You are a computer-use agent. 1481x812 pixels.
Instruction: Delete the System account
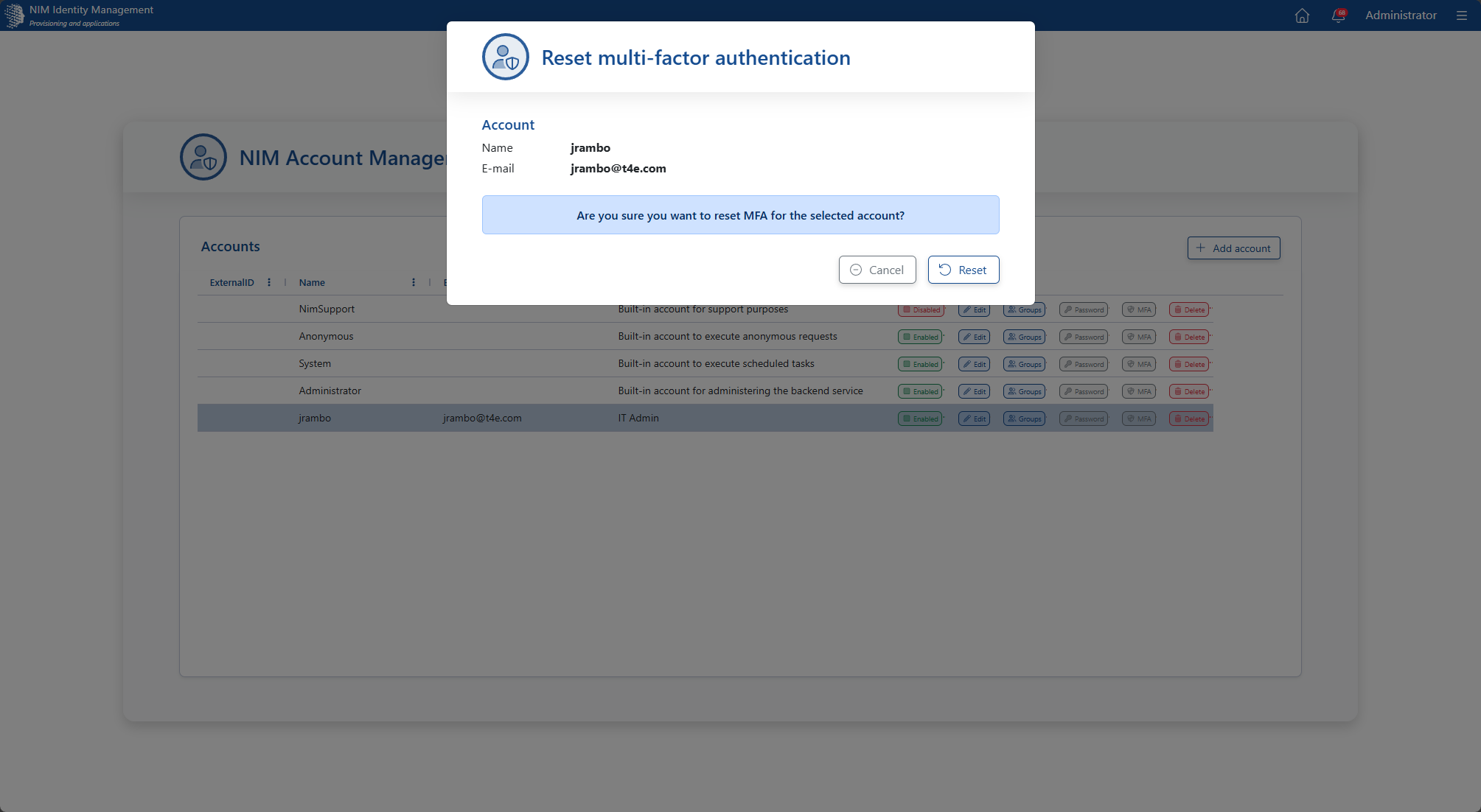1189,364
